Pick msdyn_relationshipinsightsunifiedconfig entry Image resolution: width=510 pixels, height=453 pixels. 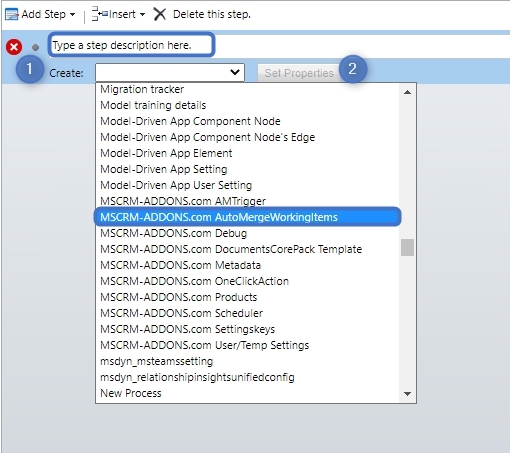click(247, 377)
